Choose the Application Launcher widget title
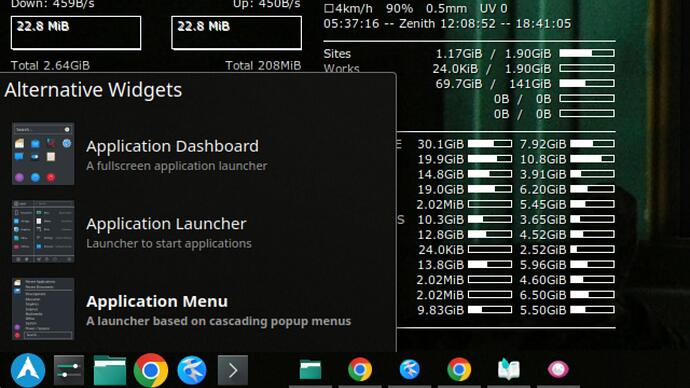 166,224
